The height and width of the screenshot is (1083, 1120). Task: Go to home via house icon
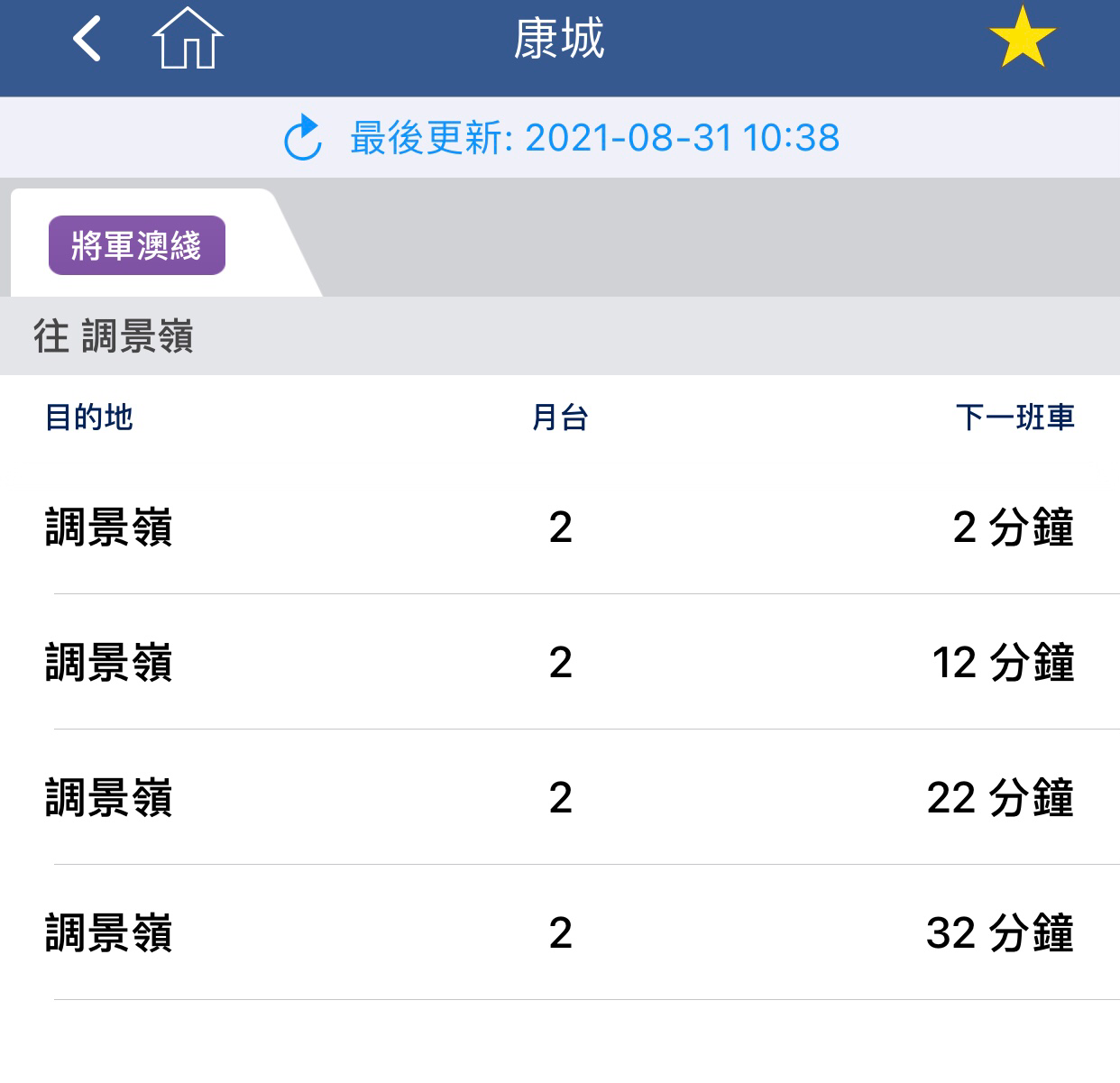pos(188,38)
